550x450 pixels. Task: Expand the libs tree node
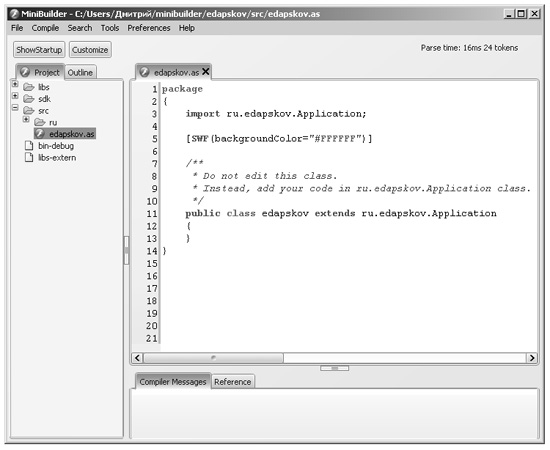tap(15, 84)
